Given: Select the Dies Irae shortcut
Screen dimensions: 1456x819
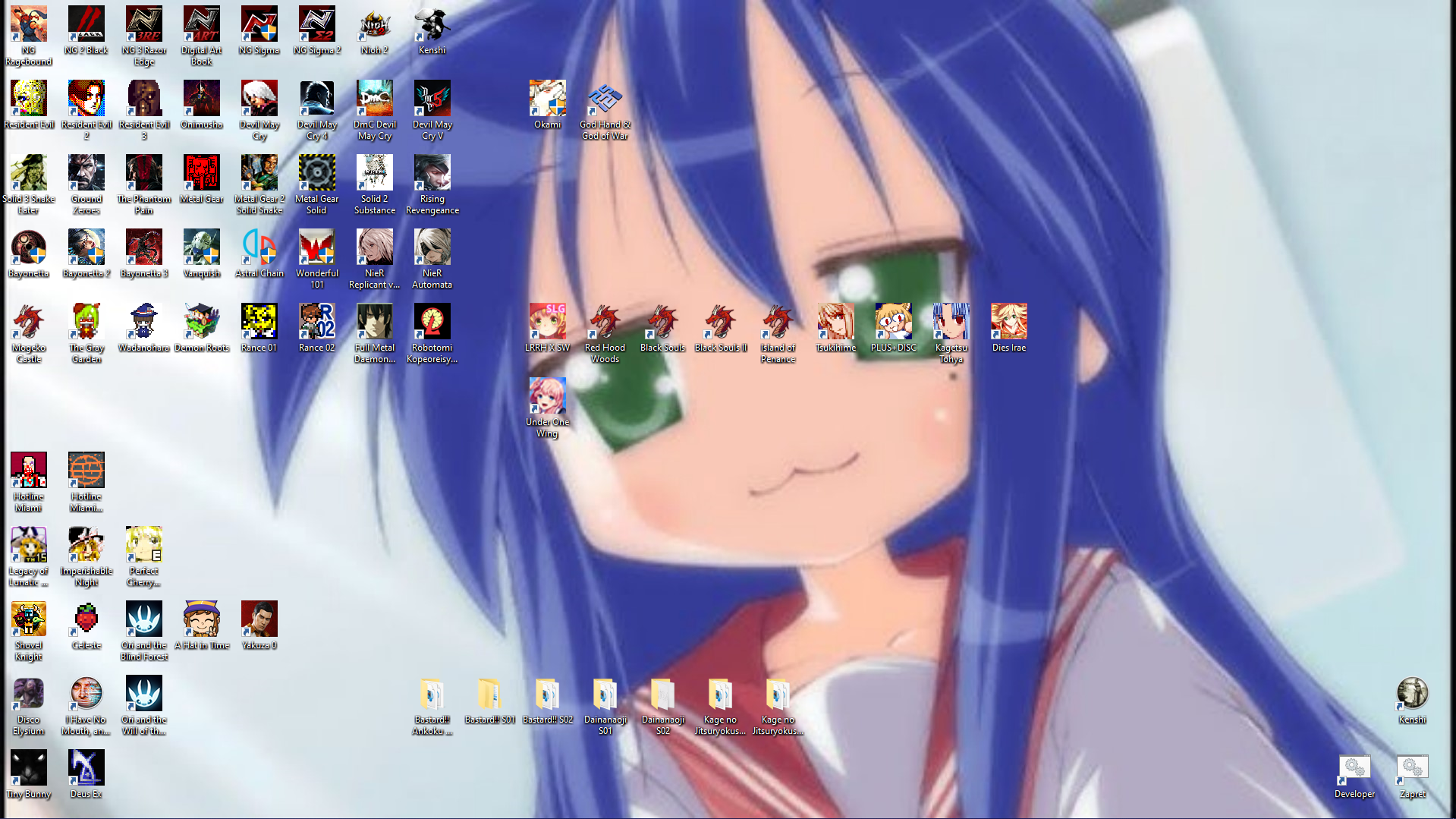Looking at the screenshot, I should click(x=1009, y=322).
